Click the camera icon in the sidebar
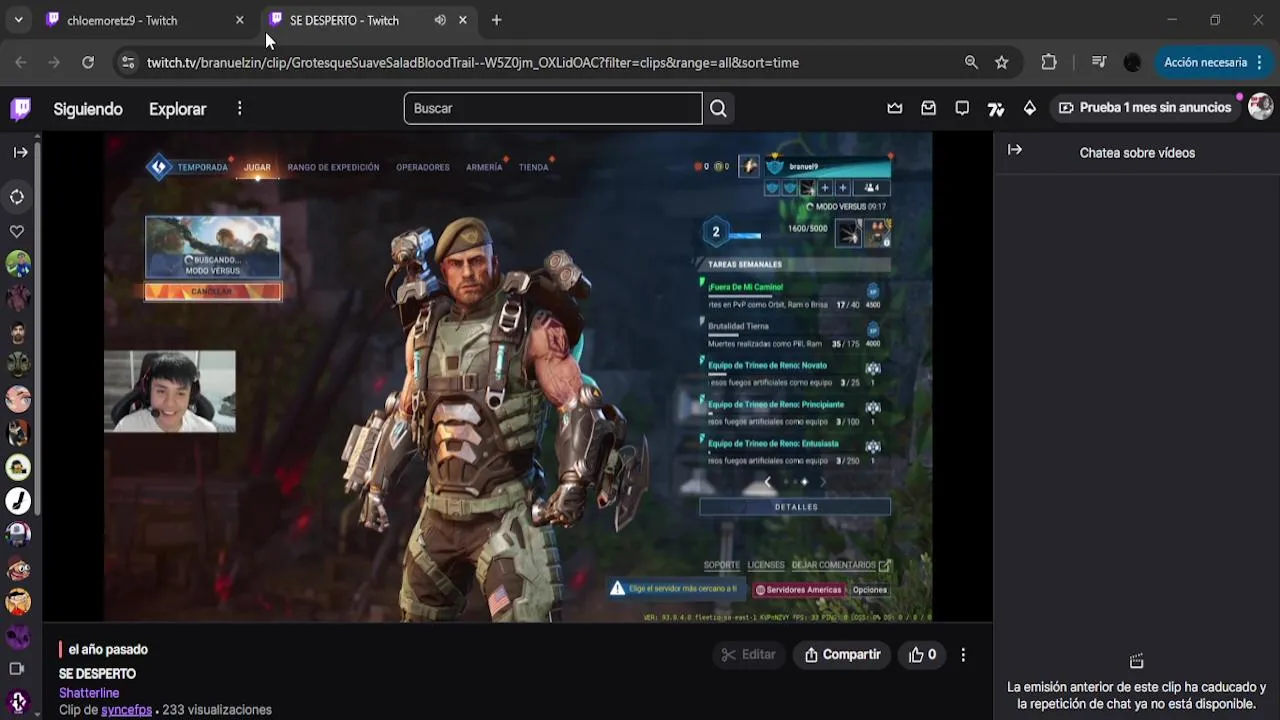Screen dimensions: 1280x720 pyautogui.click(x=17, y=668)
